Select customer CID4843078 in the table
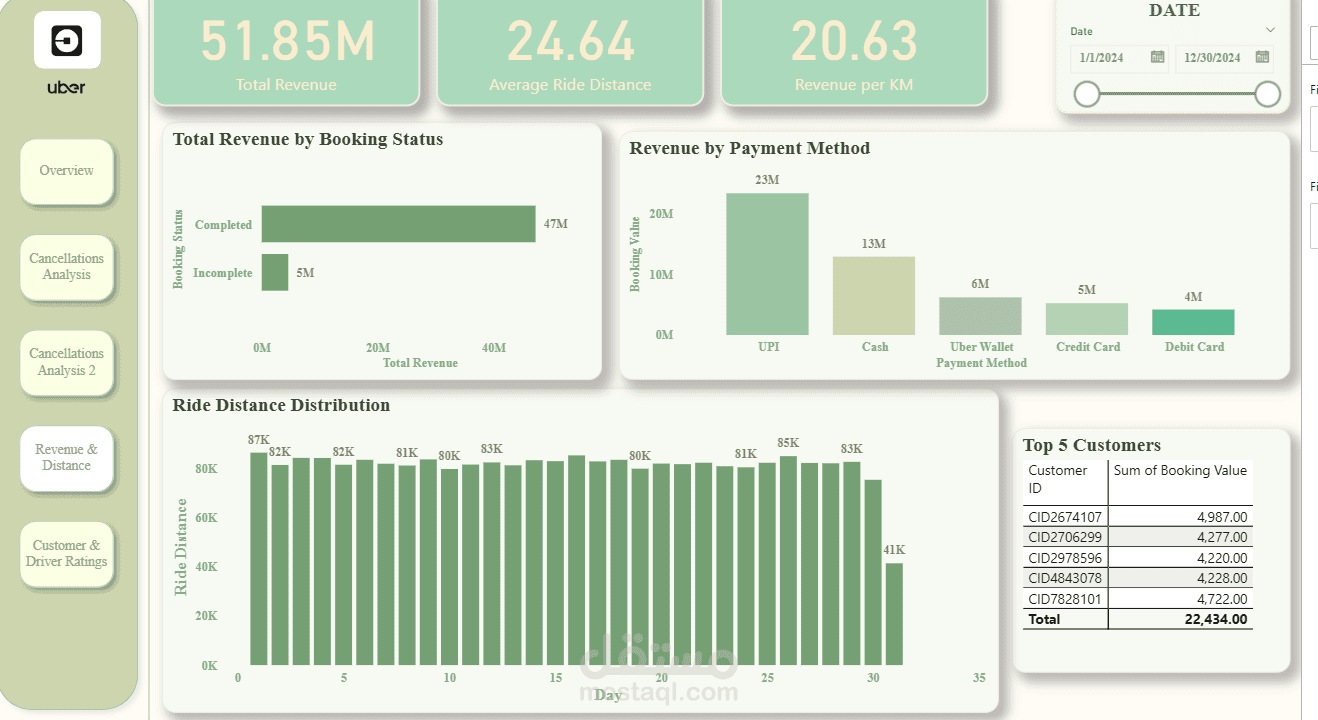This screenshot has height=720, width=1318. (x=1065, y=578)
